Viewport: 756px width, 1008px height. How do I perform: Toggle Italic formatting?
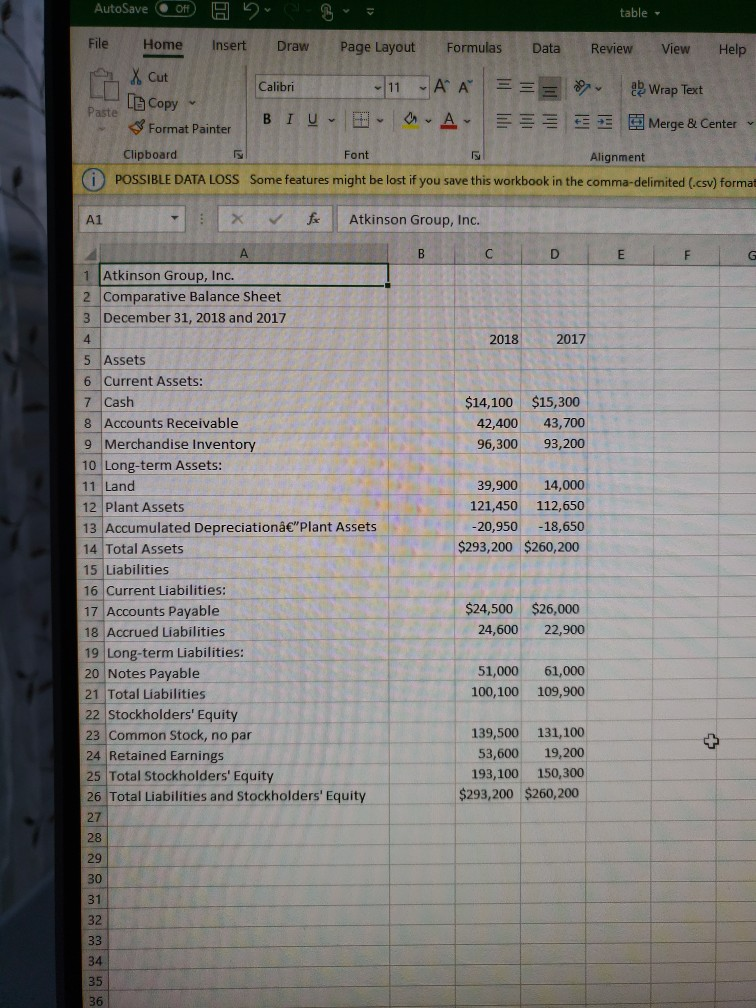coord(289,119)
